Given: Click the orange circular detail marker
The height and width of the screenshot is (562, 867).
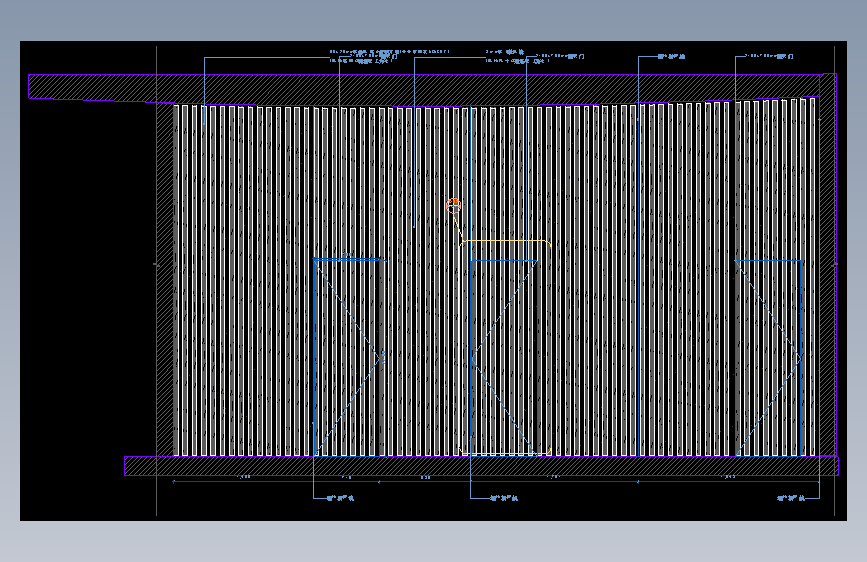Looking at the screenshot, I should (x=453, y=206).
